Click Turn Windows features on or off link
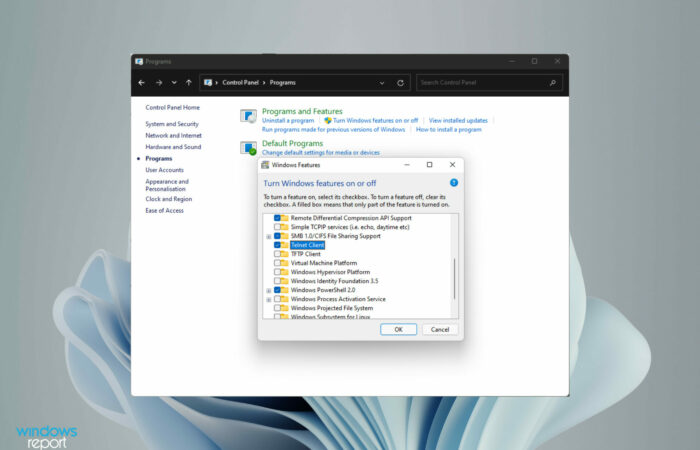Image resolution: width=700 pixels, height=450 pixels. [x=375, y=121]
